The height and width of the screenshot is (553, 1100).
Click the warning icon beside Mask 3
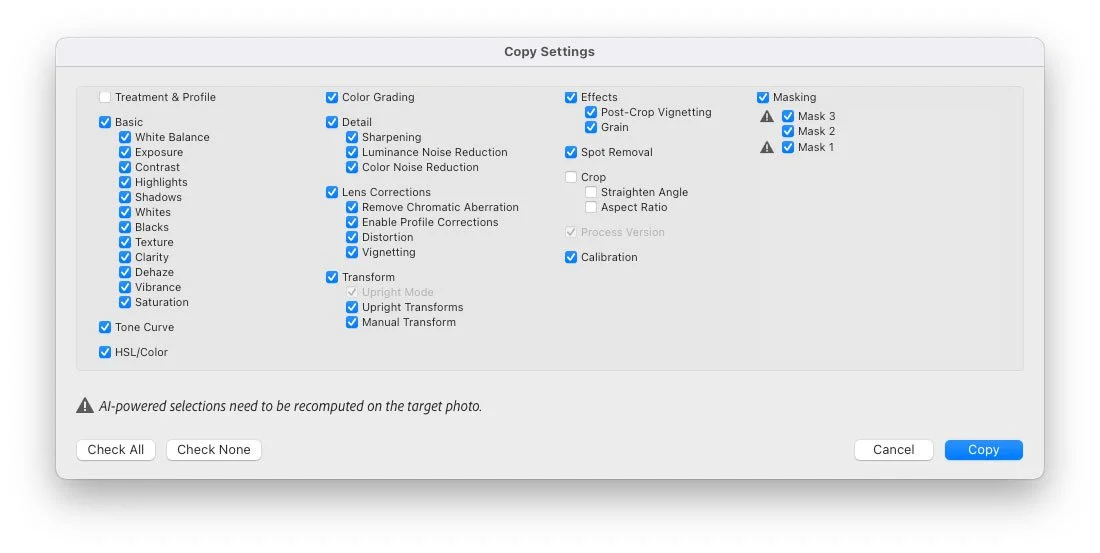point(767,117)
